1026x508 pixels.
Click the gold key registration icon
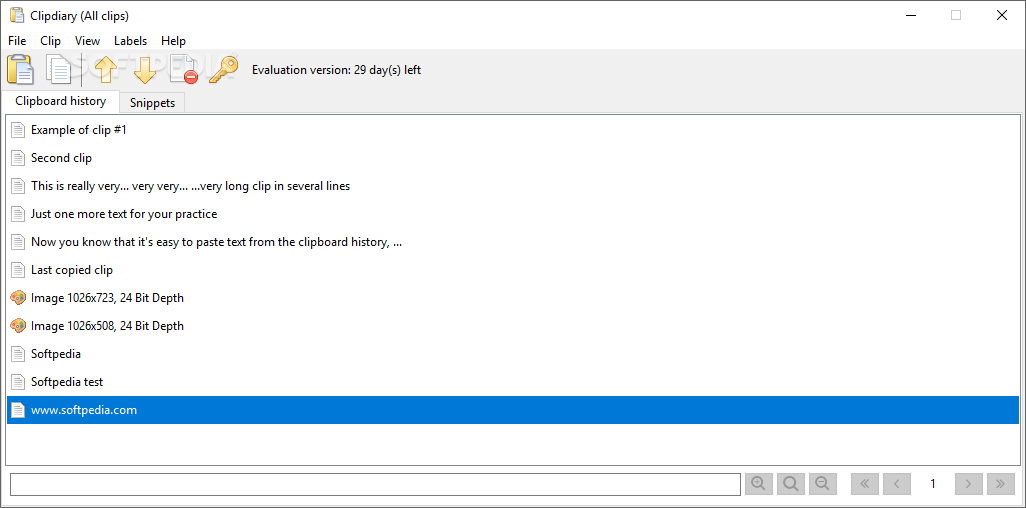pyautogui.click(x=223, y=69)
